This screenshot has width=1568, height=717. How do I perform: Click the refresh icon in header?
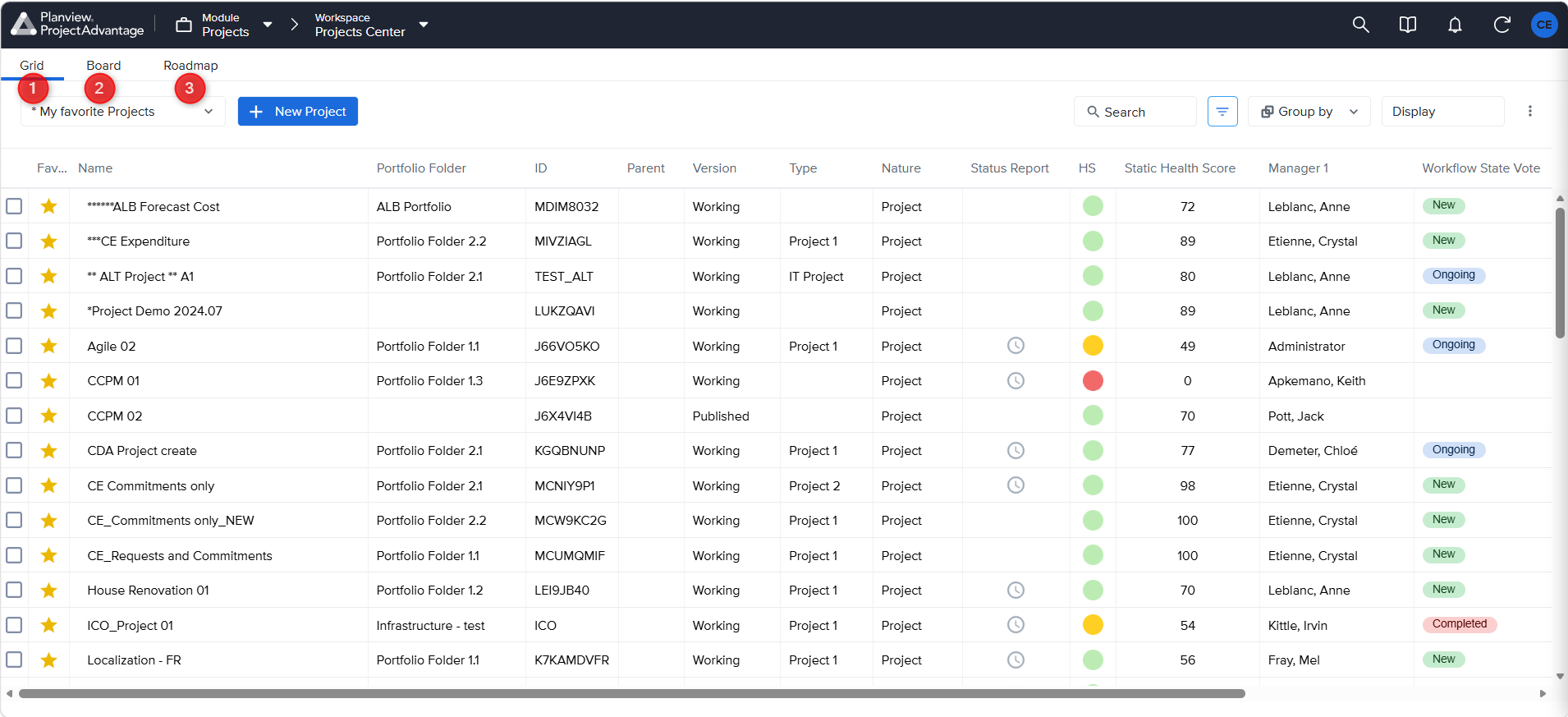click(x=1502, y=25)
